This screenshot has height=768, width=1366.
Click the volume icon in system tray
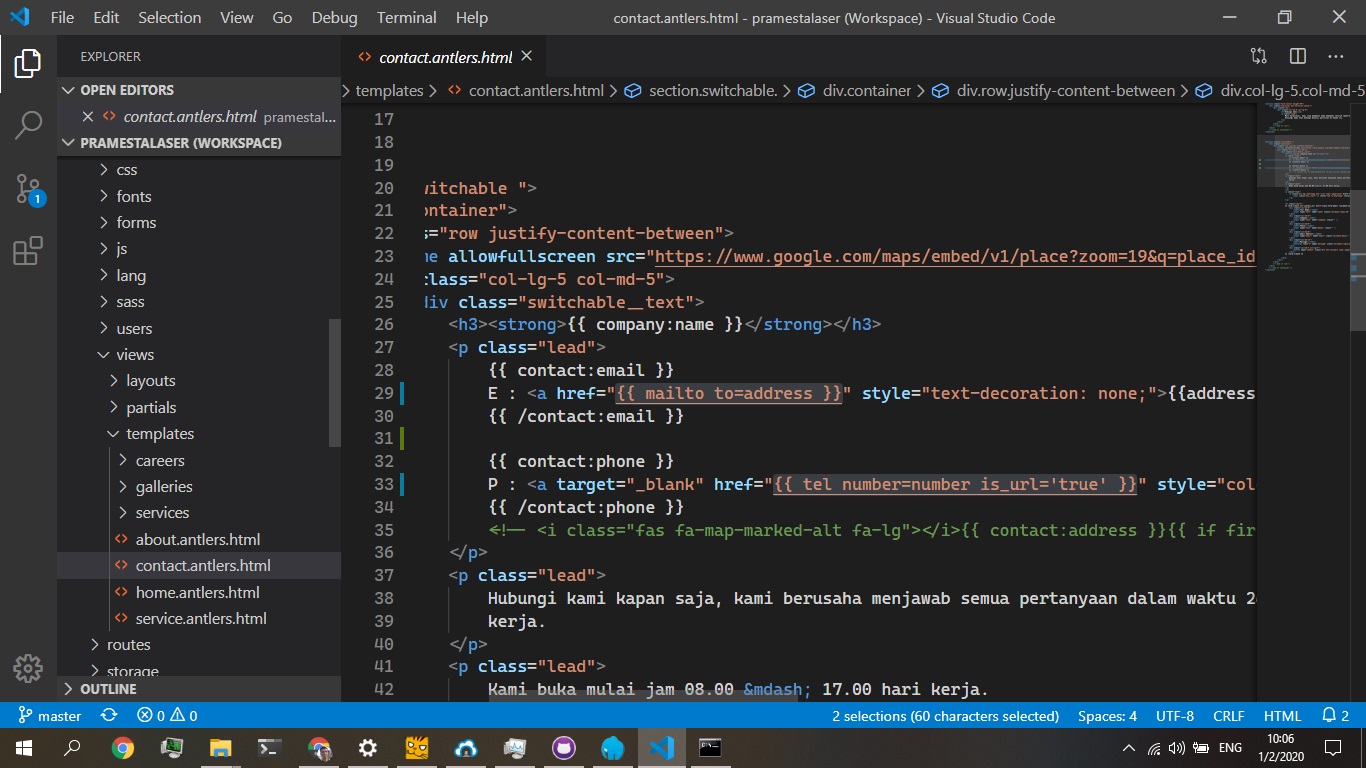[1177, 748]
